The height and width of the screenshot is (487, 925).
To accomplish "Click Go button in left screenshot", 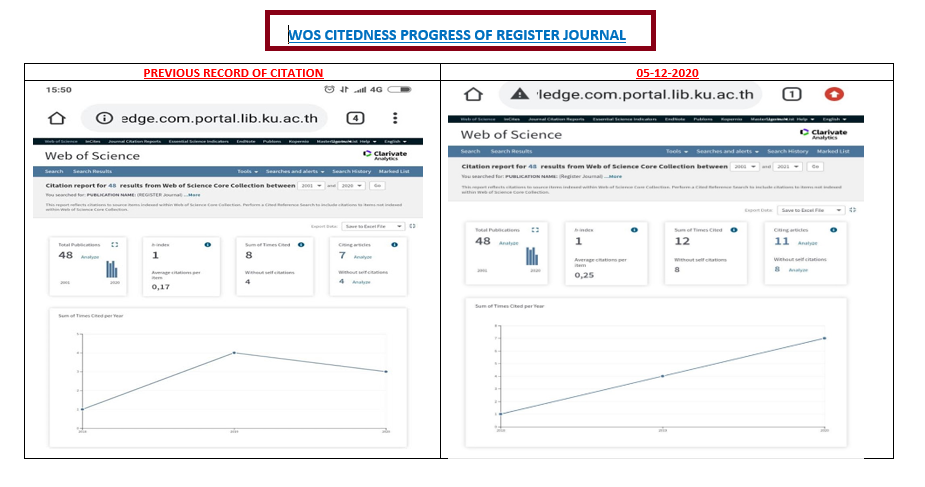I will [x=377, y=186].
